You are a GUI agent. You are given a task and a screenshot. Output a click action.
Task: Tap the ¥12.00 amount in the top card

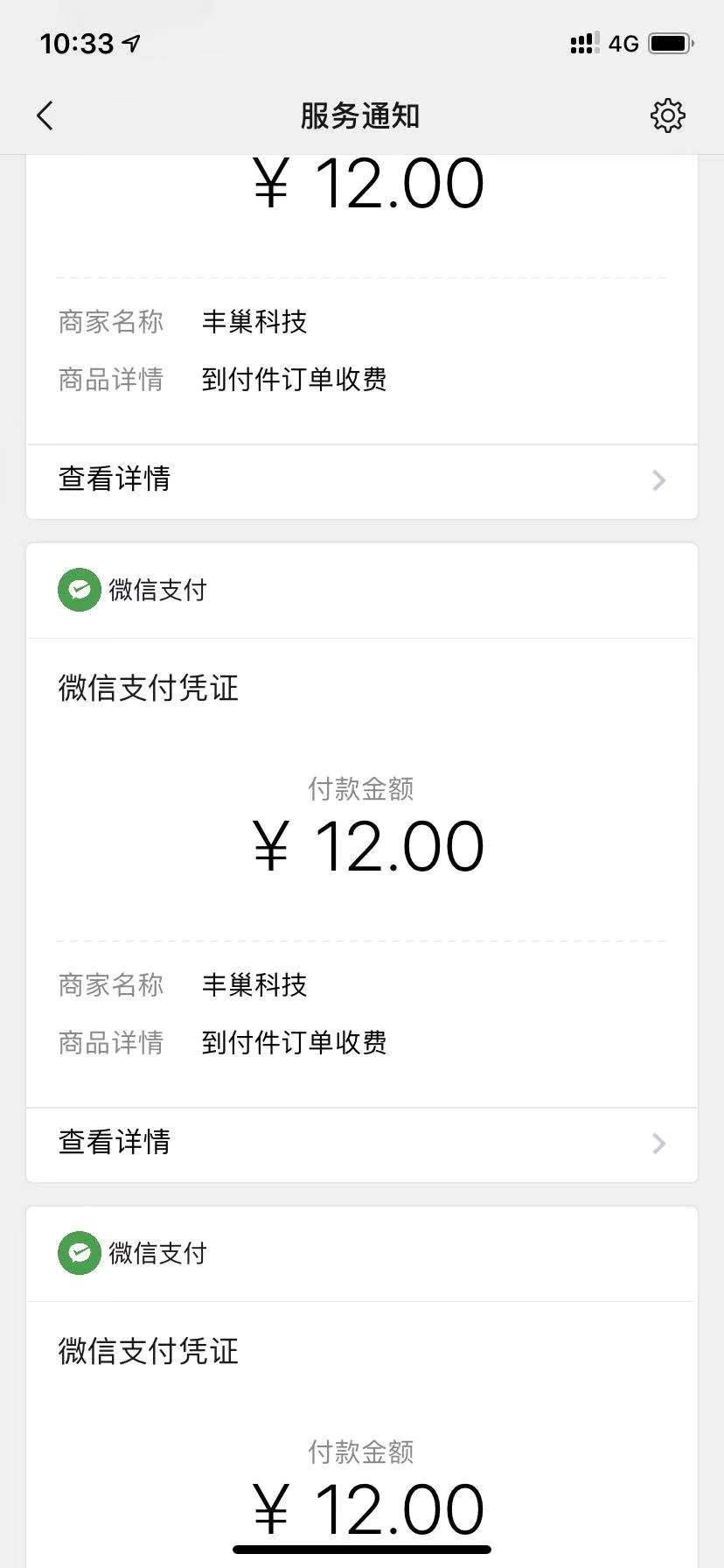click(x=368, y=185)
